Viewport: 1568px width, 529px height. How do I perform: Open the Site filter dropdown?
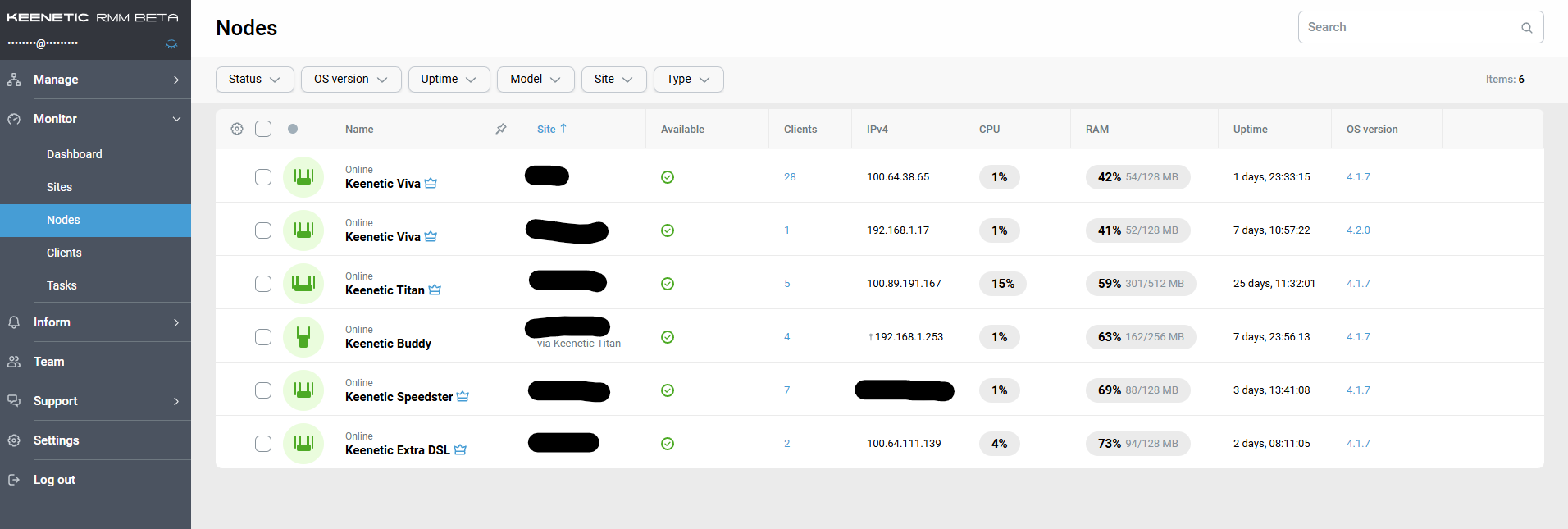click(x=614, y=80)
